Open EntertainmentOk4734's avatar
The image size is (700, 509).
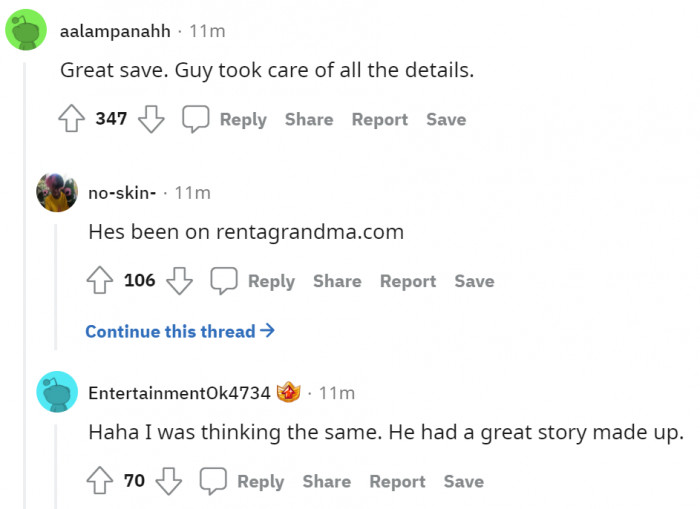click(57, 392)
